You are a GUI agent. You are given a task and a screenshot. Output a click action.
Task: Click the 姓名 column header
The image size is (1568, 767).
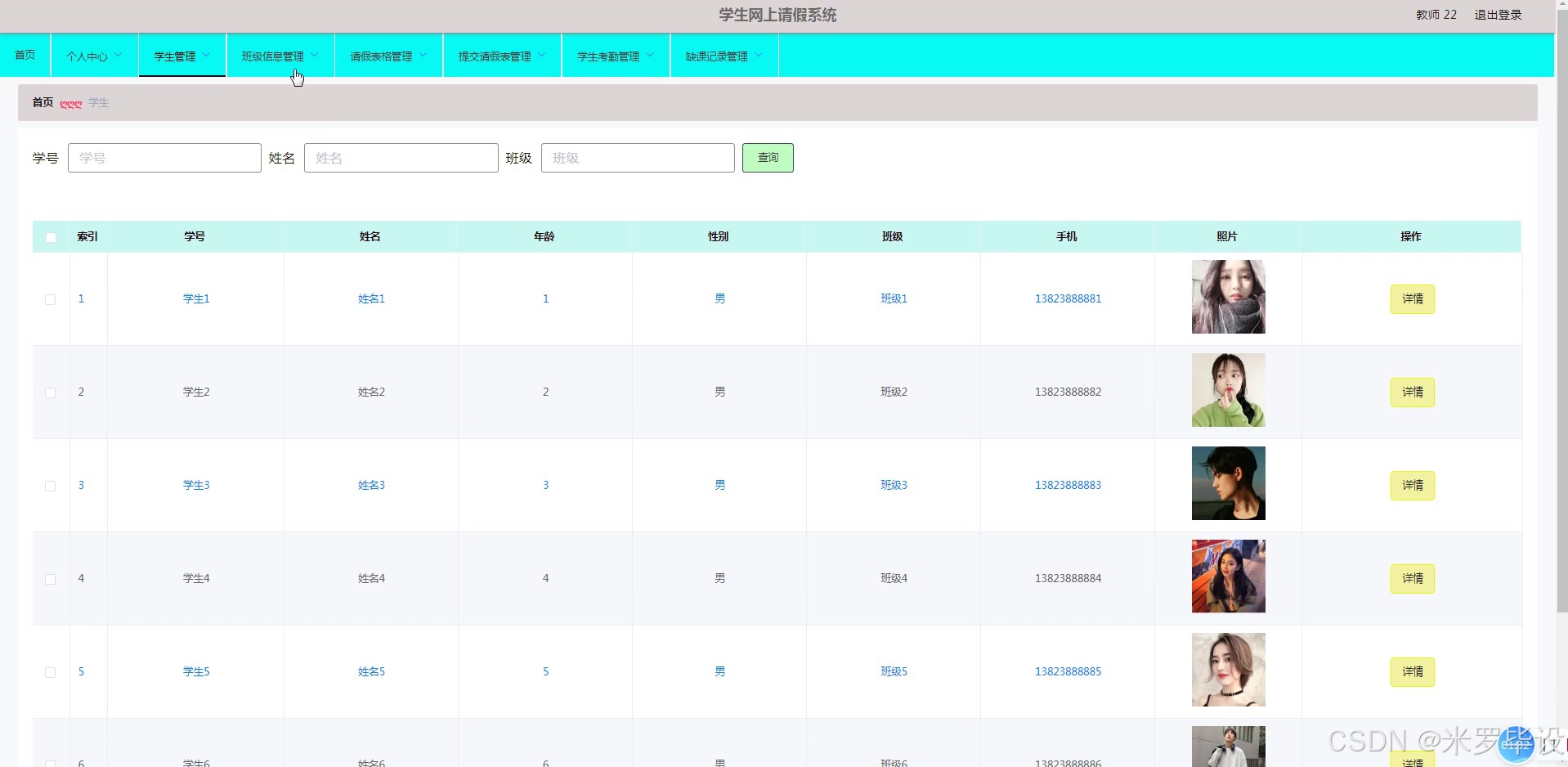pyautogui.click(x=370, y=236)
